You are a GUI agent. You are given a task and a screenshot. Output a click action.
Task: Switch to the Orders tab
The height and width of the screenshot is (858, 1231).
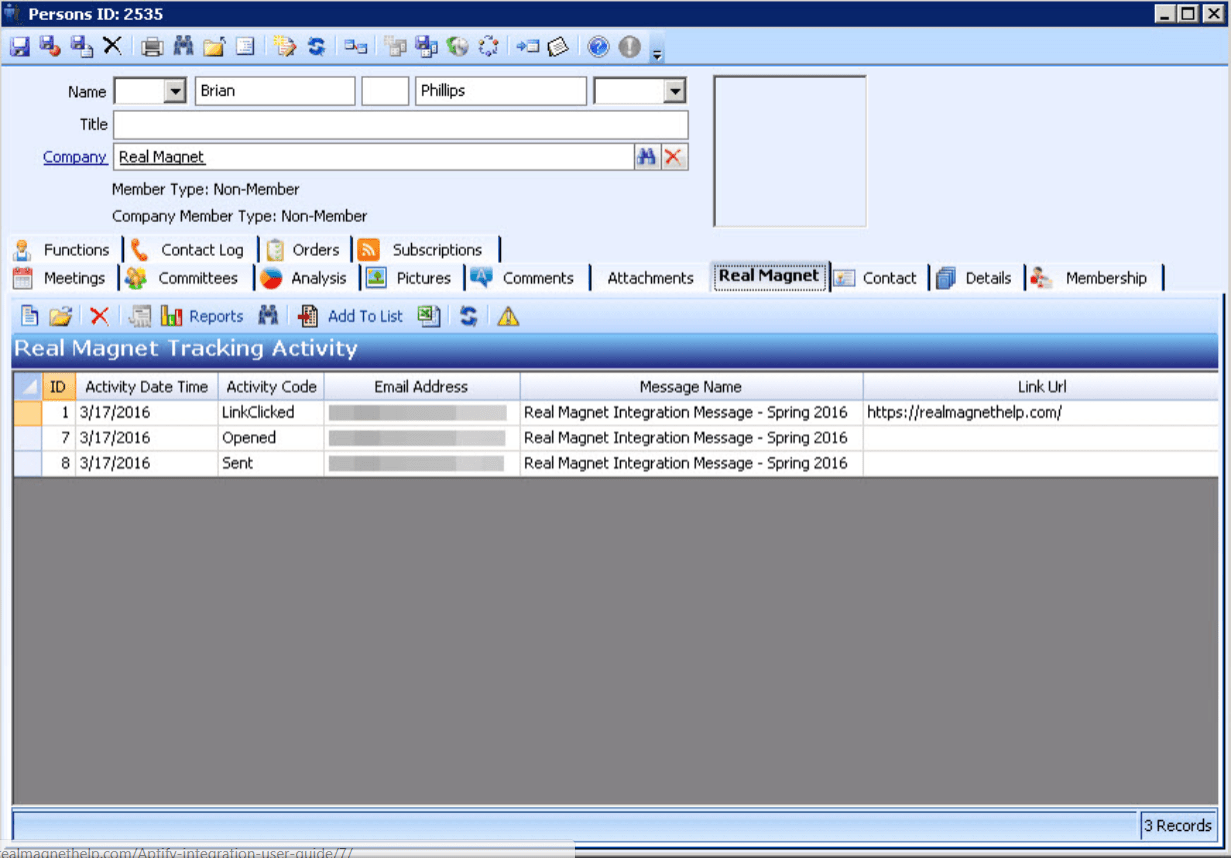[305, 250]
